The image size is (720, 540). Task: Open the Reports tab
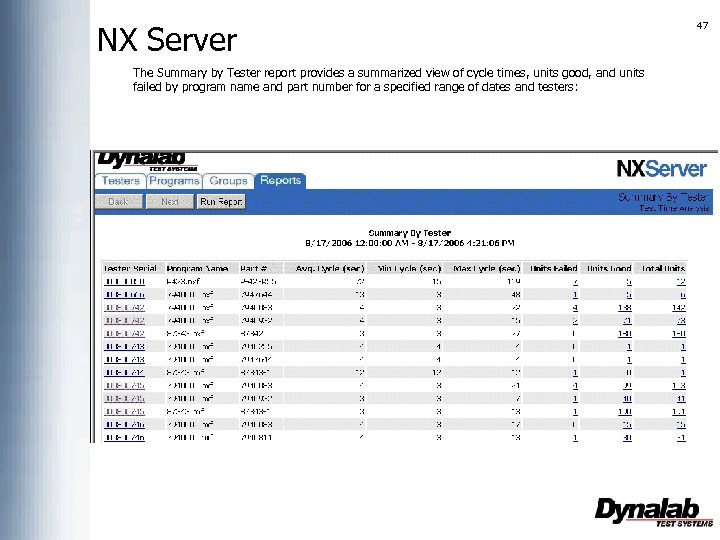[280, 180]
